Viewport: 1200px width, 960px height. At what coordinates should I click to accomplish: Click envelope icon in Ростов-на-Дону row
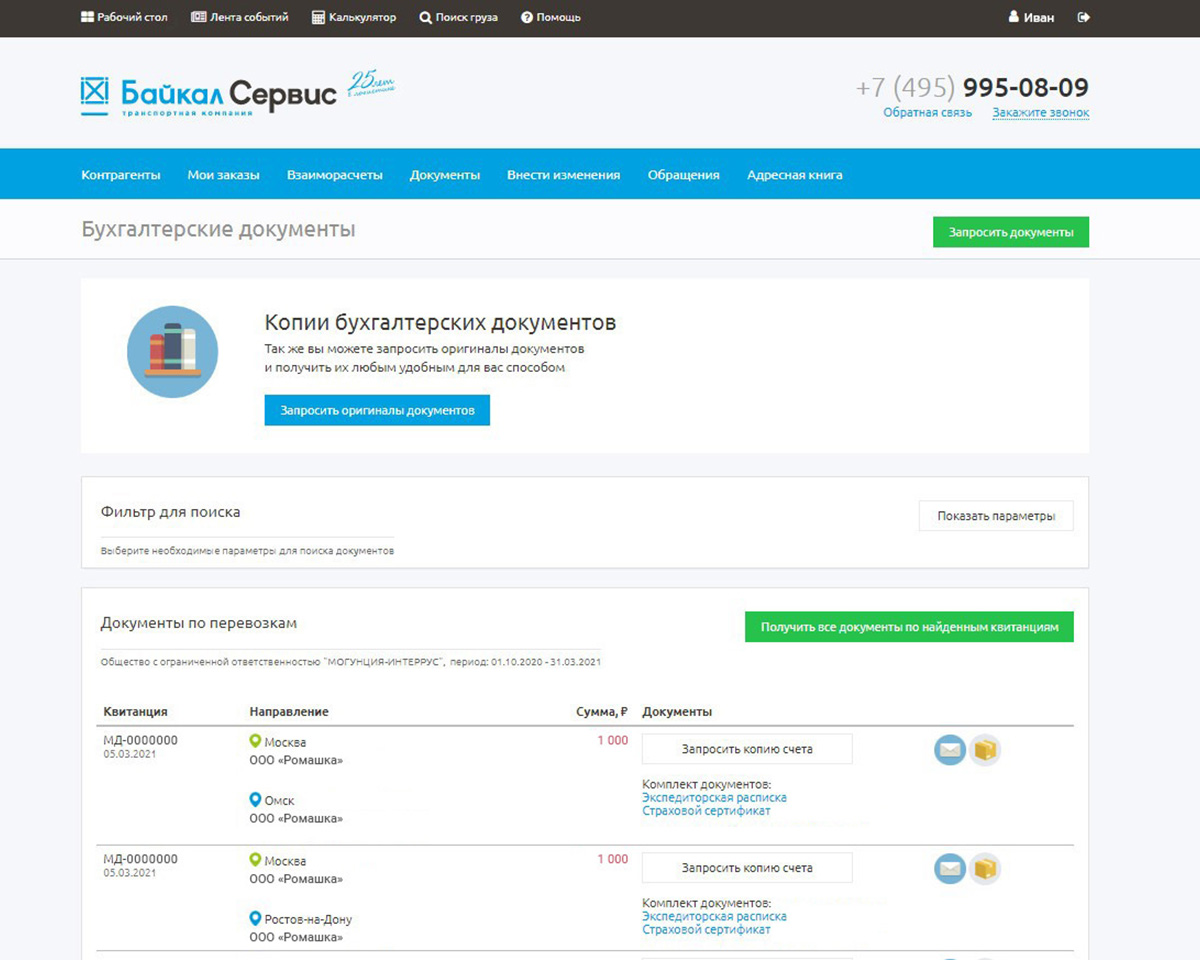949,868
